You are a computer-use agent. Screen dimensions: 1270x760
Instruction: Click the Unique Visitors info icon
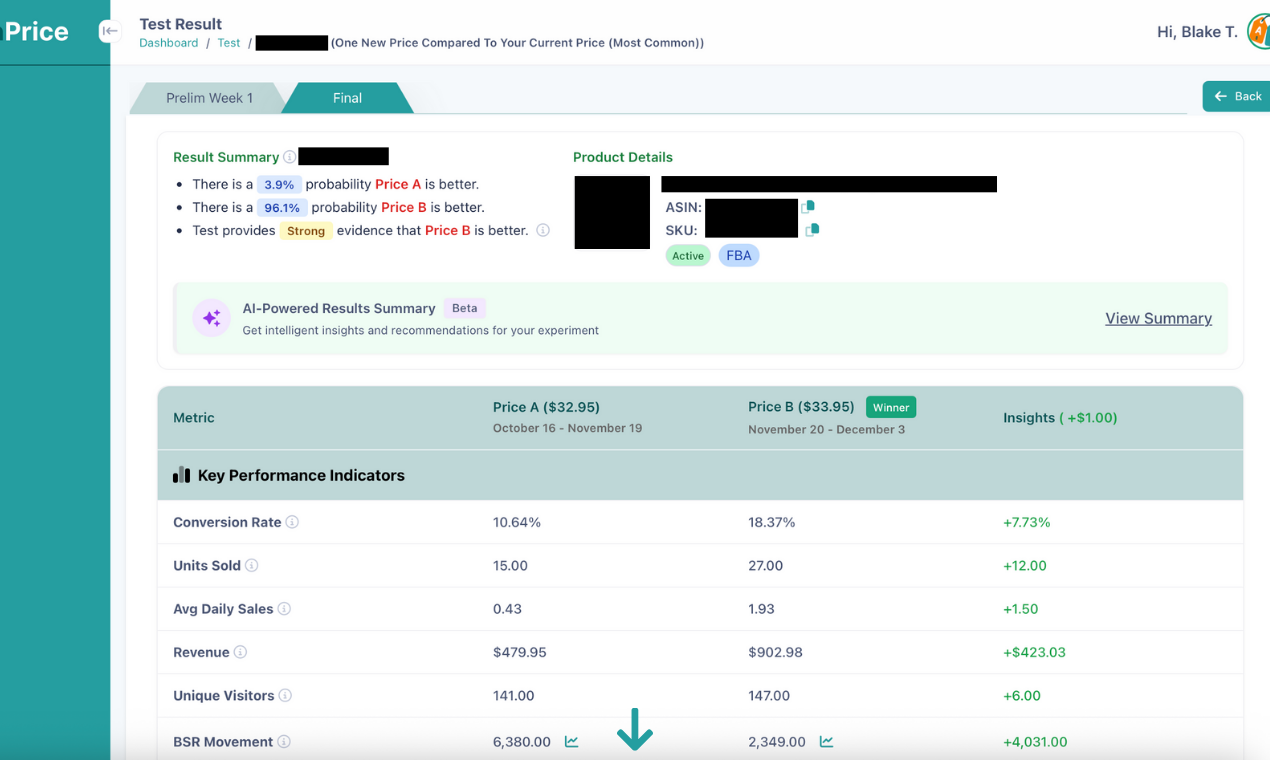[285, 695]
